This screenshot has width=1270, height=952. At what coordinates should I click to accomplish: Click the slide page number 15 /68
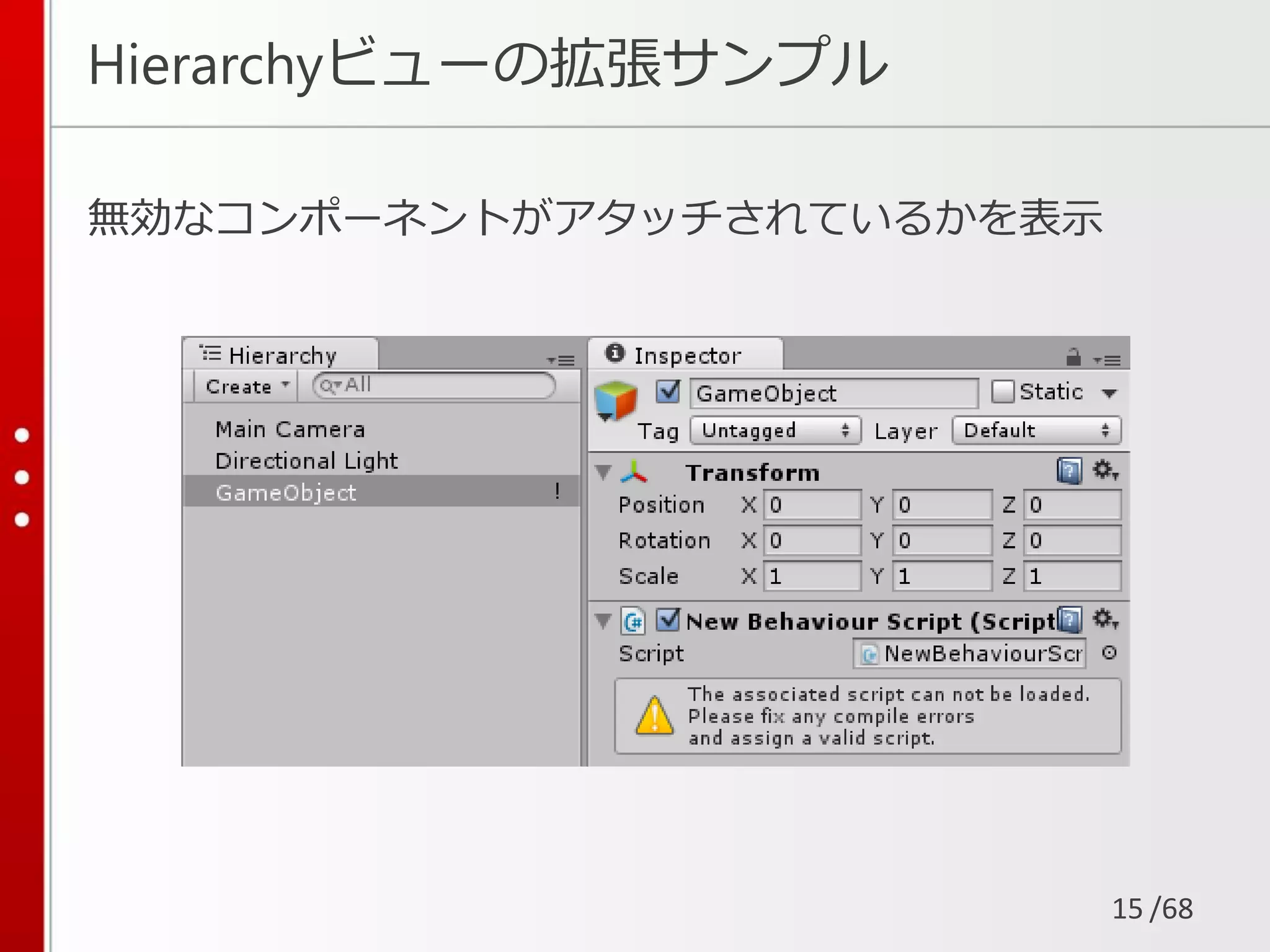(x=1152, y=909)
